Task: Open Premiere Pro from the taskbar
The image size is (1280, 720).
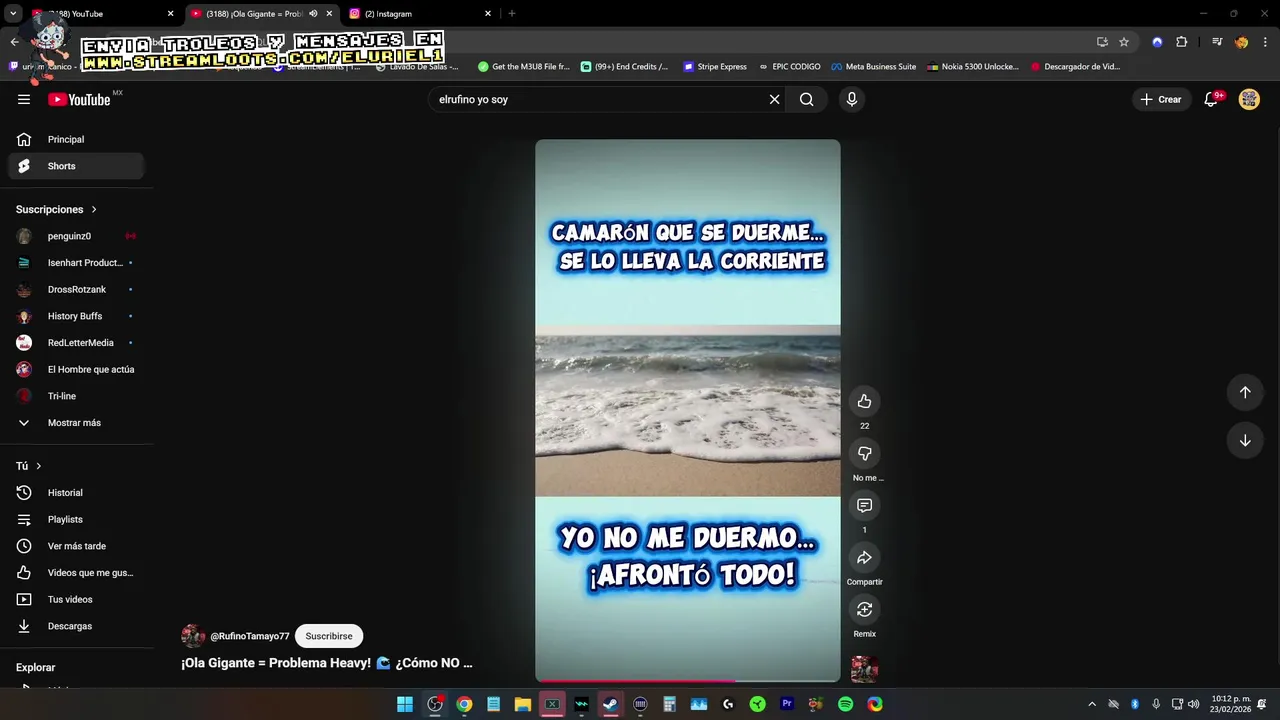Action: (787, 704)
